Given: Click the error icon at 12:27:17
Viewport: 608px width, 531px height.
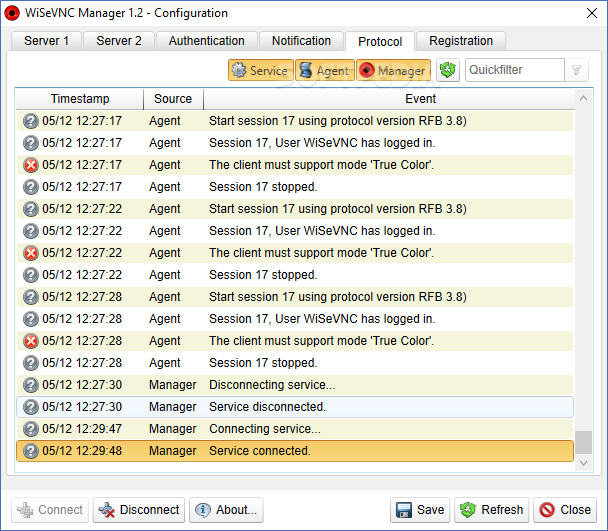Looking at the screenshot, I should pos(31,165).
